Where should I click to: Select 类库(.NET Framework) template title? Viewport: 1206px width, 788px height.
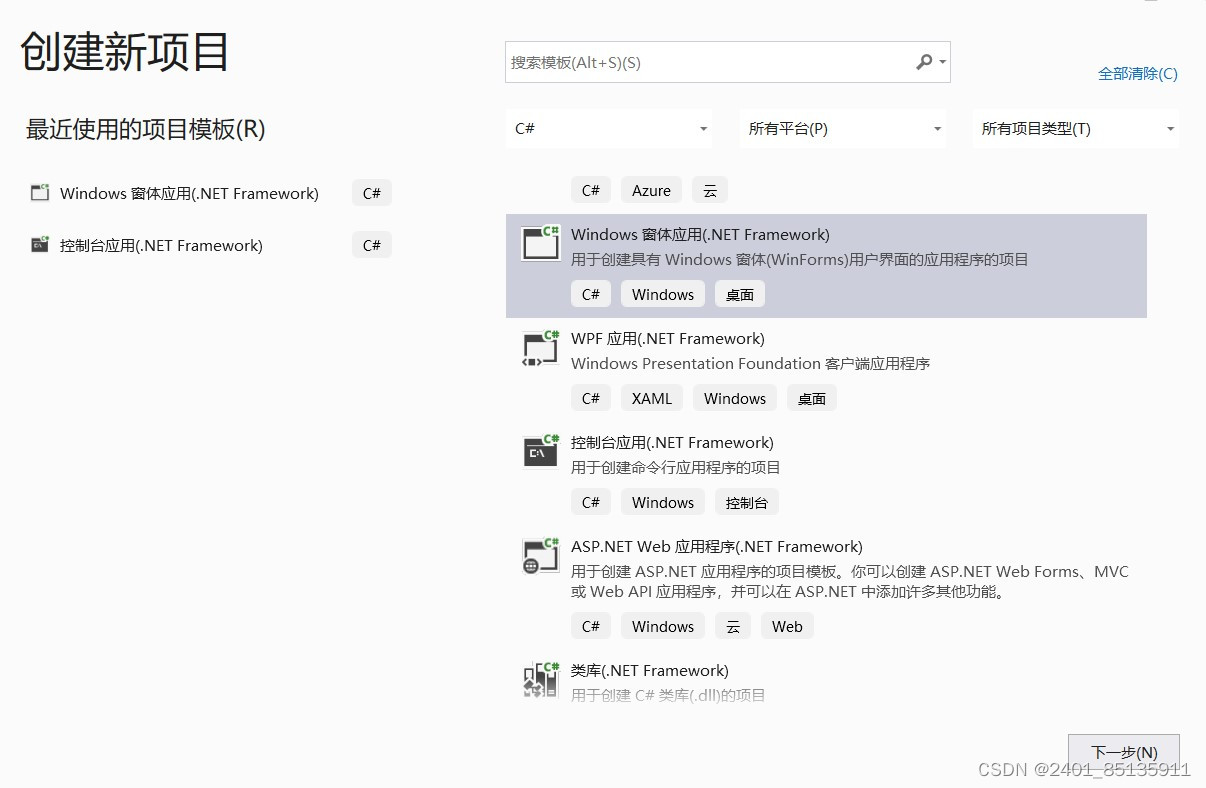pyautogui.click(x=650, y=670)
